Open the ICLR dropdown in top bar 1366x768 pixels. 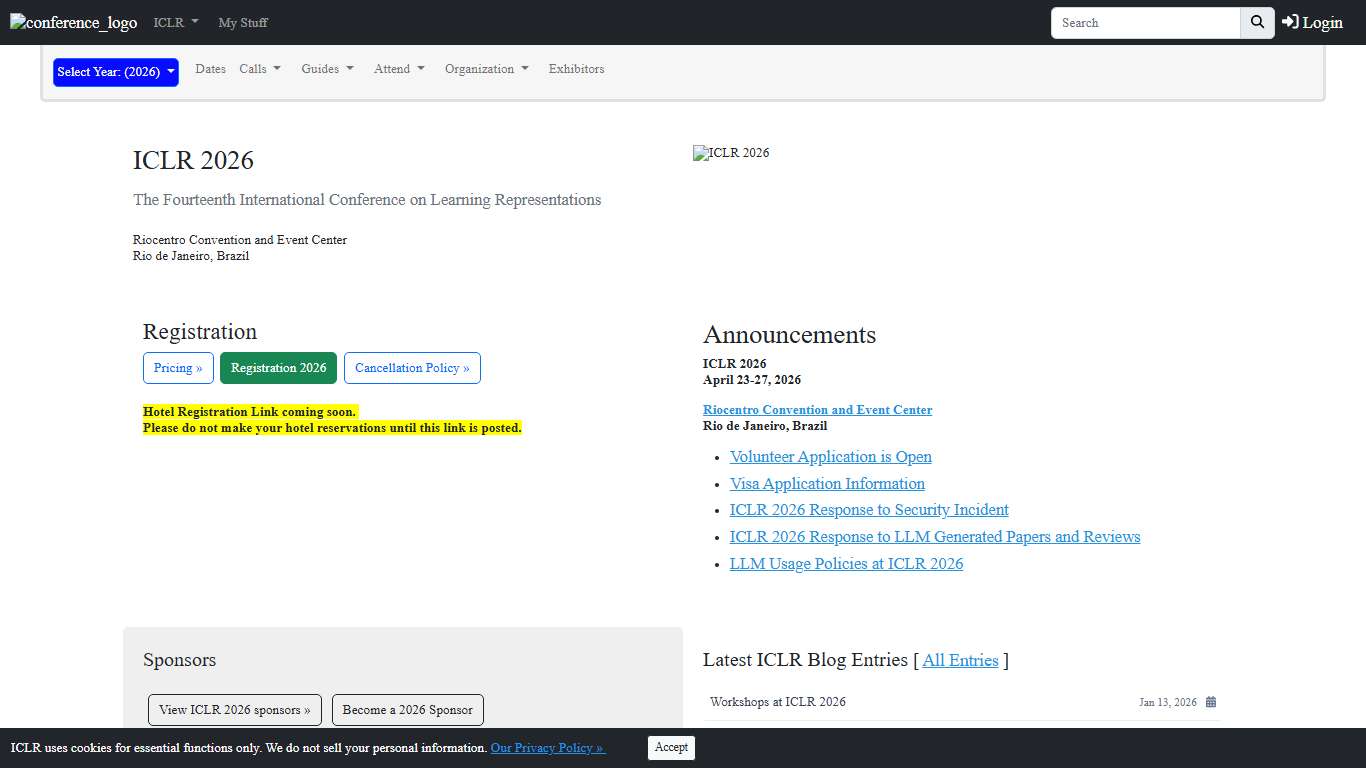tap(176, 22)
